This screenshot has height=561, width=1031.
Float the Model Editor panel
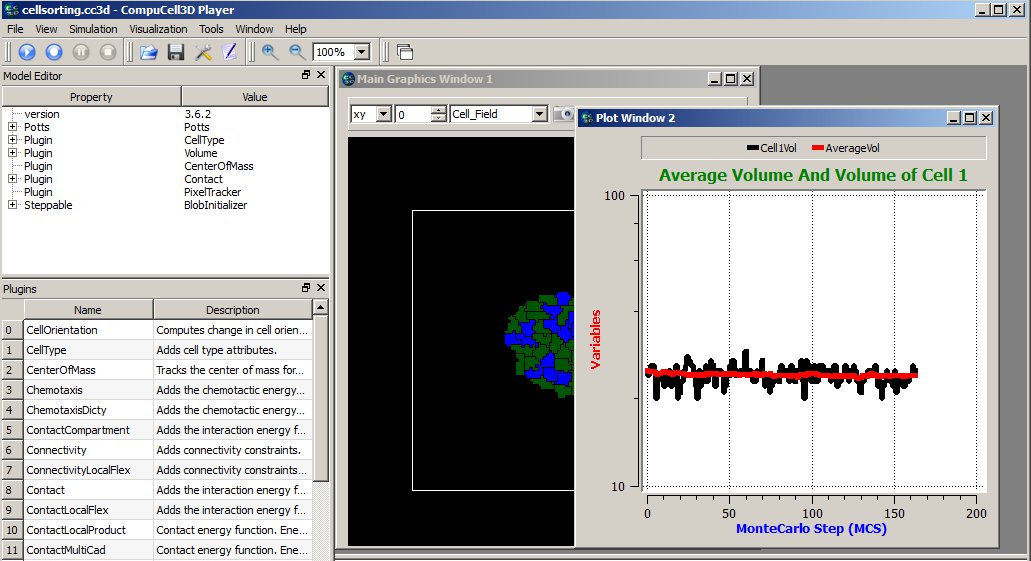pyautogui.click(x=306, y=75)
